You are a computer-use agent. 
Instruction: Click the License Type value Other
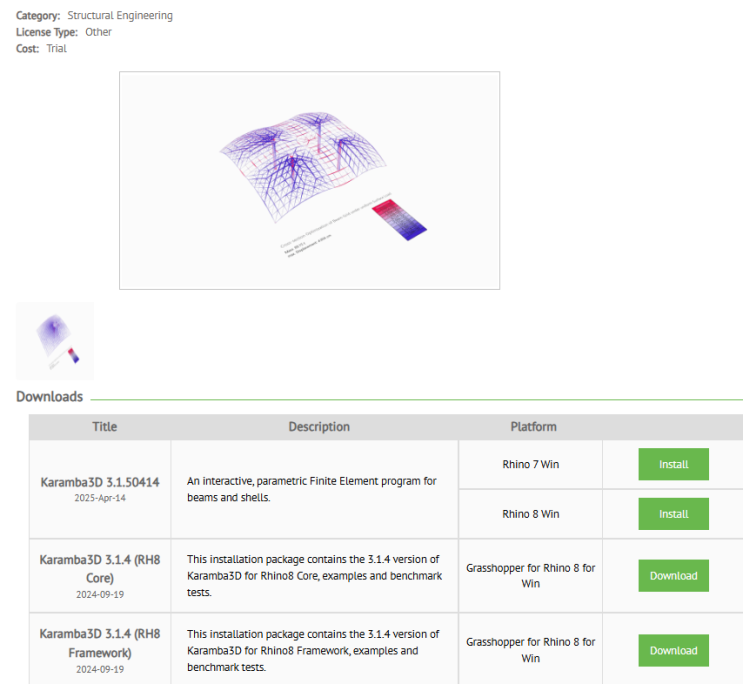99,32
